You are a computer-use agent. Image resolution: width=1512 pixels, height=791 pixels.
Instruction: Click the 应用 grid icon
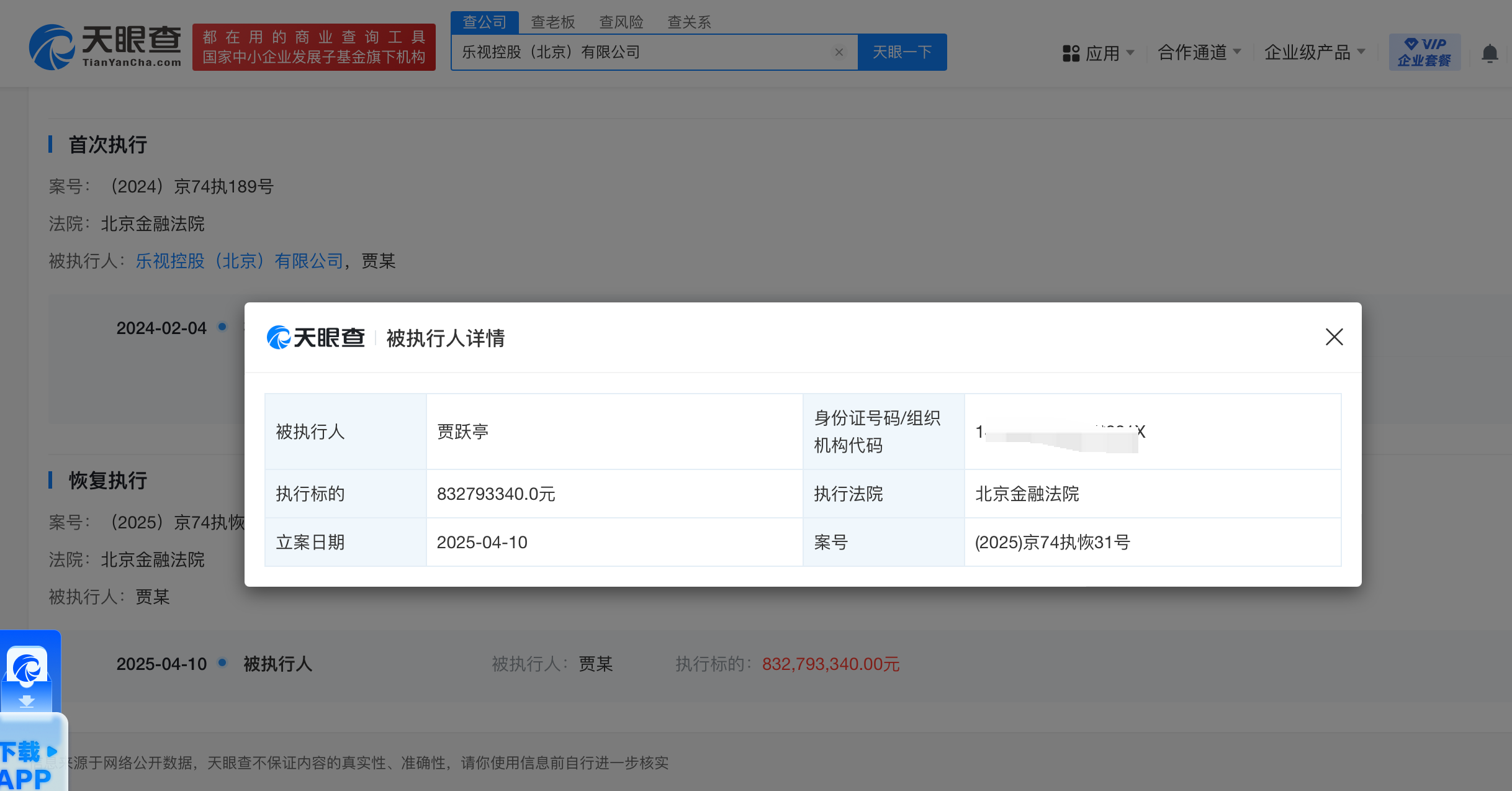1071,53
